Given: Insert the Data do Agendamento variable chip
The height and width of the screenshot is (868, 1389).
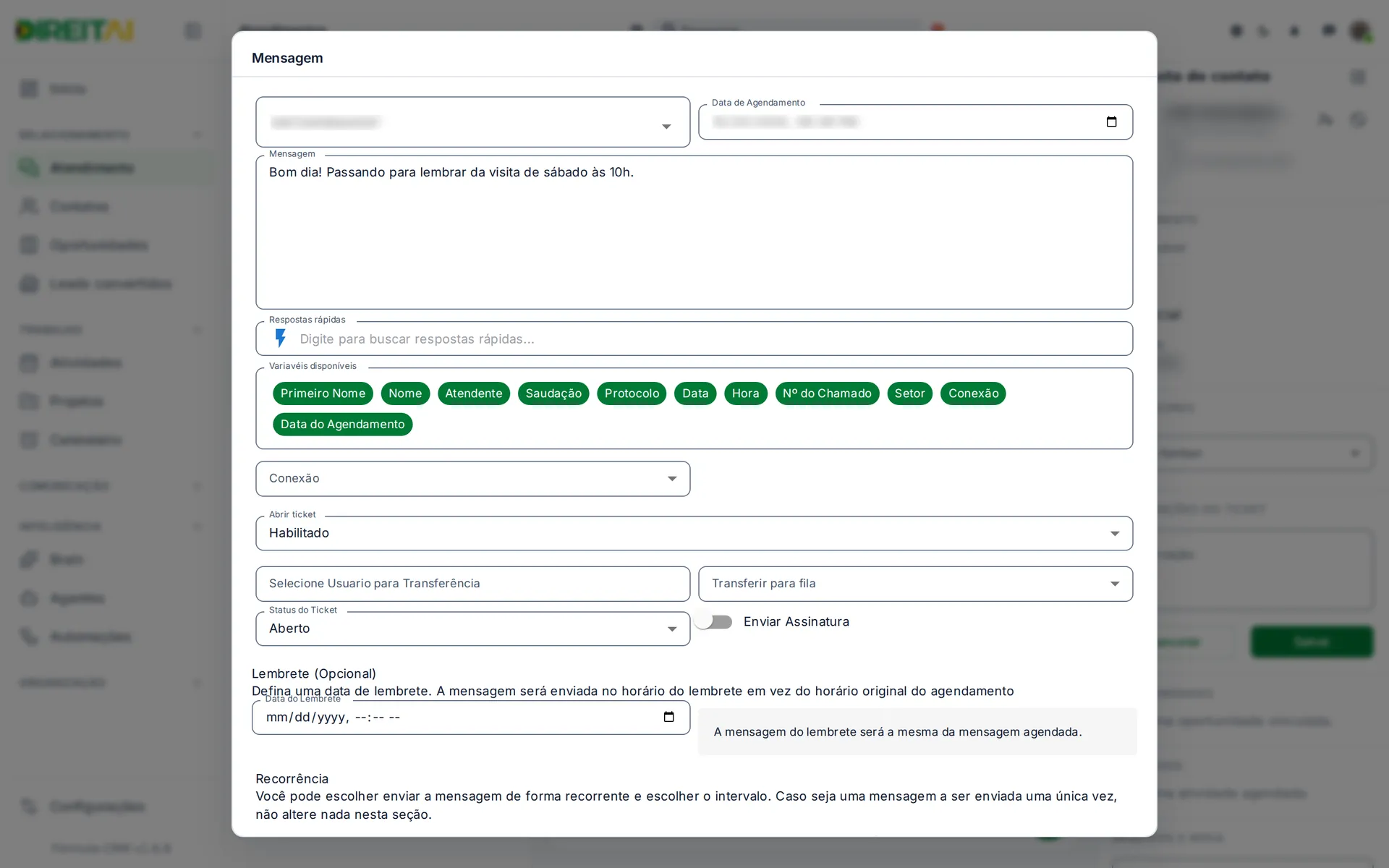Looking at the screenshot, I should (342, 425).
